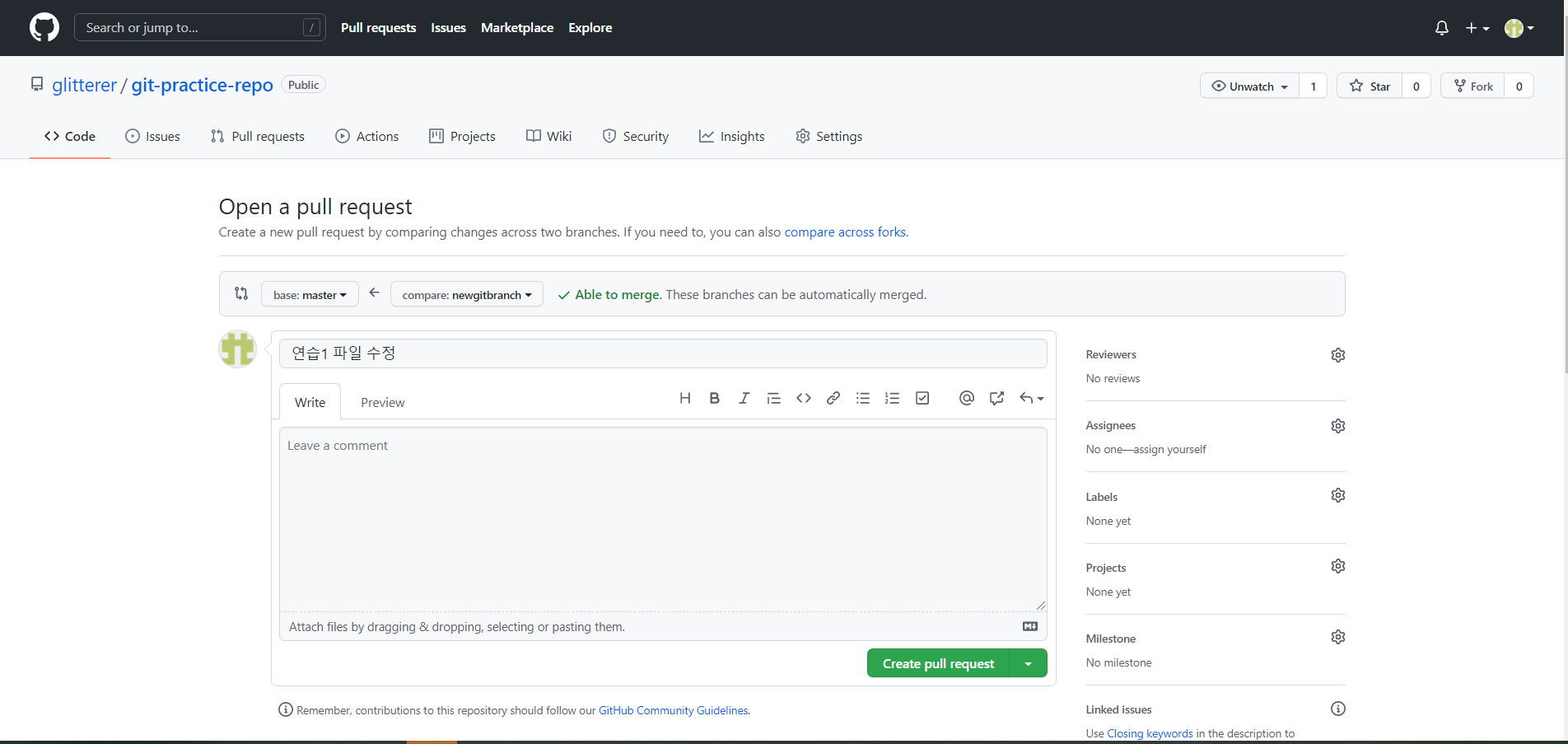Open the Unwatch dropdown

click(1249, 86)
